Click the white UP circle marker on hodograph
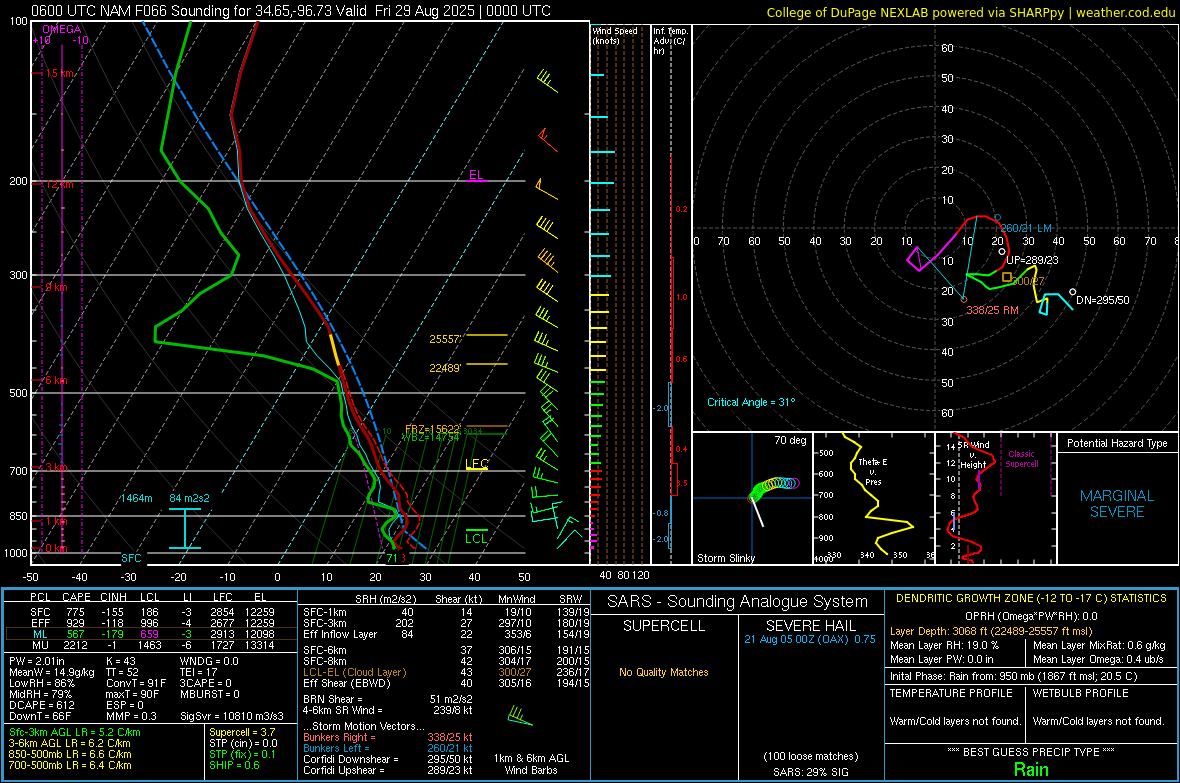1180x783 pixels. 1002,251
